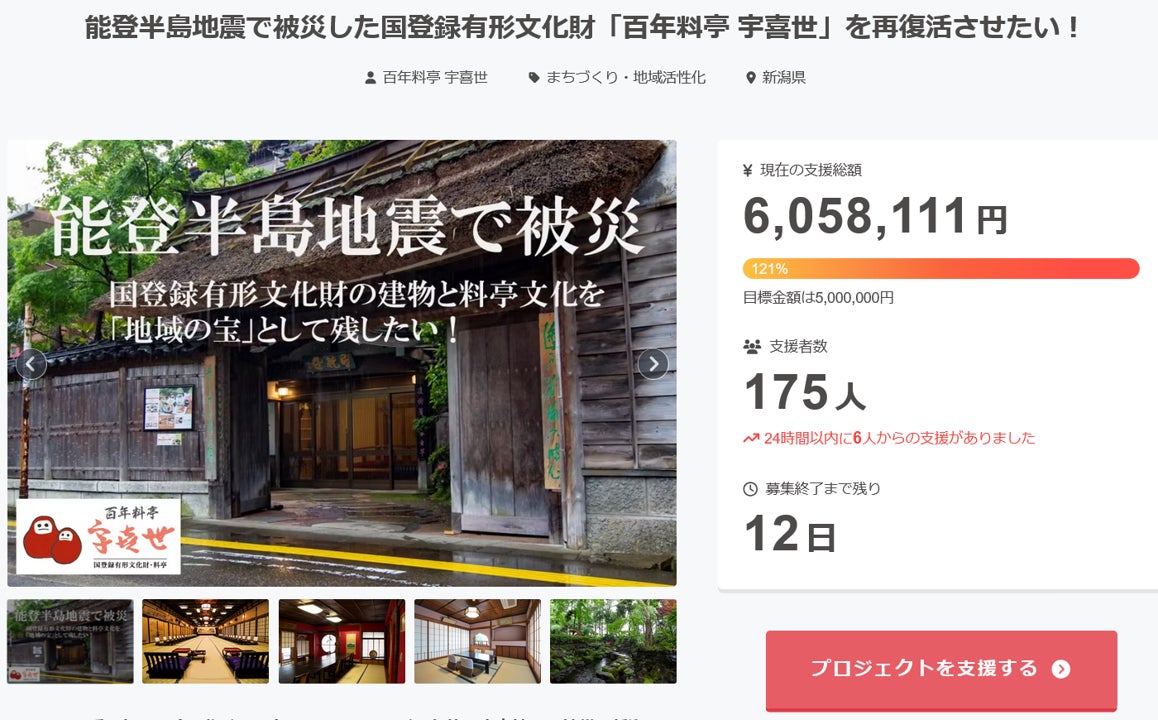Click the arrow icon inside プロジェクトを支援する button
Viewport: 1158px width, 720px height.
point(1061,669)
